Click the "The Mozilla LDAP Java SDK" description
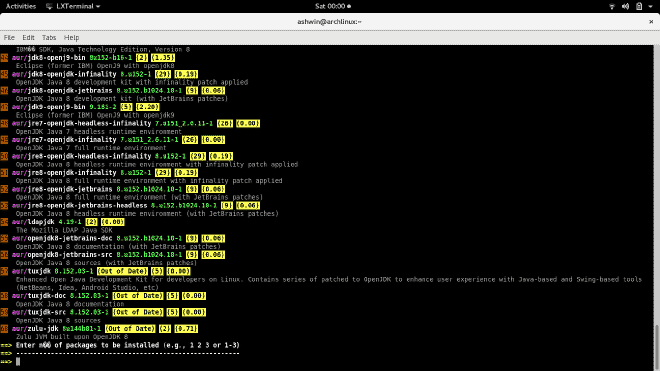 64,230
